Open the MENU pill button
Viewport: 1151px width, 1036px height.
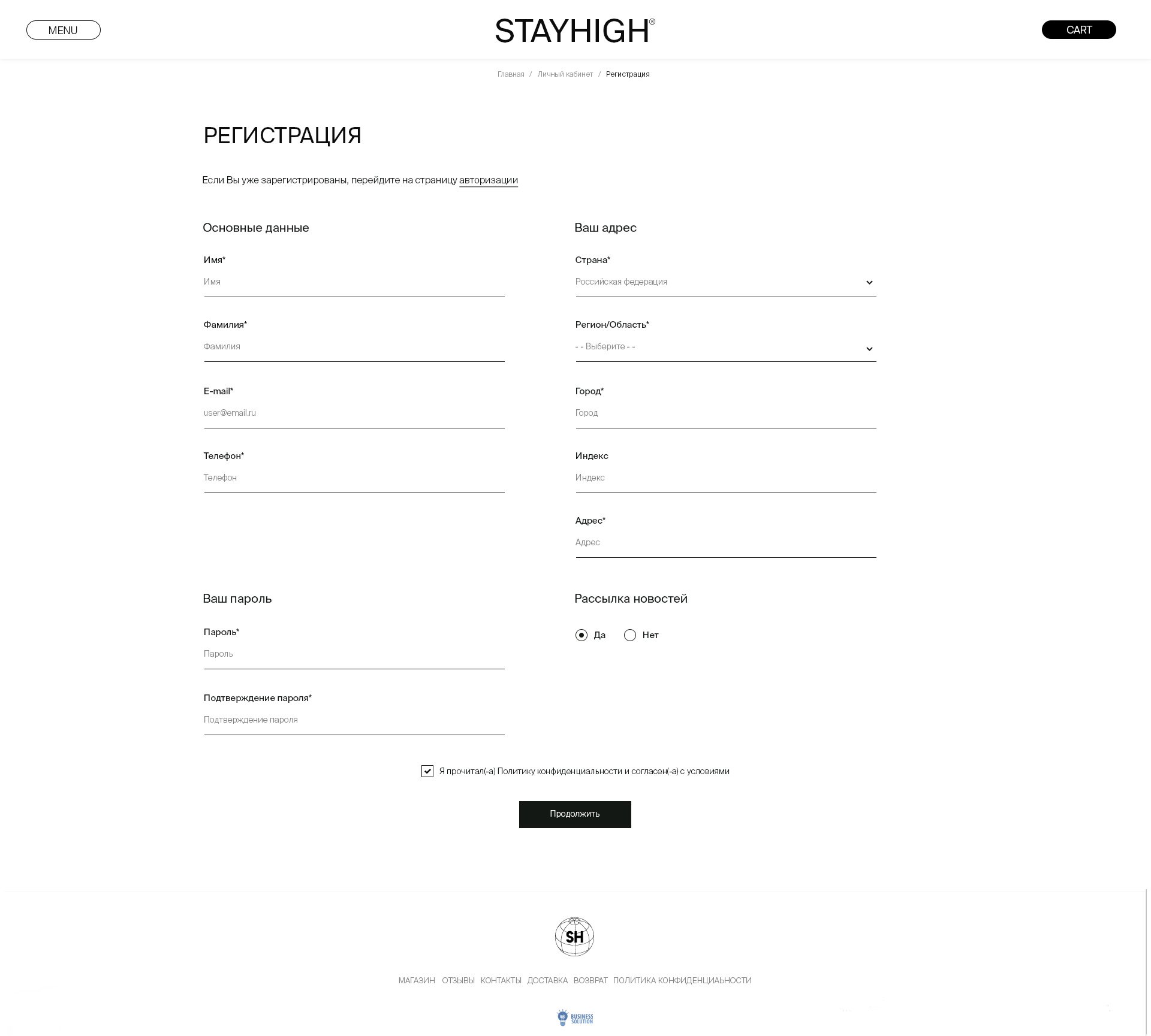click(64, 30)
